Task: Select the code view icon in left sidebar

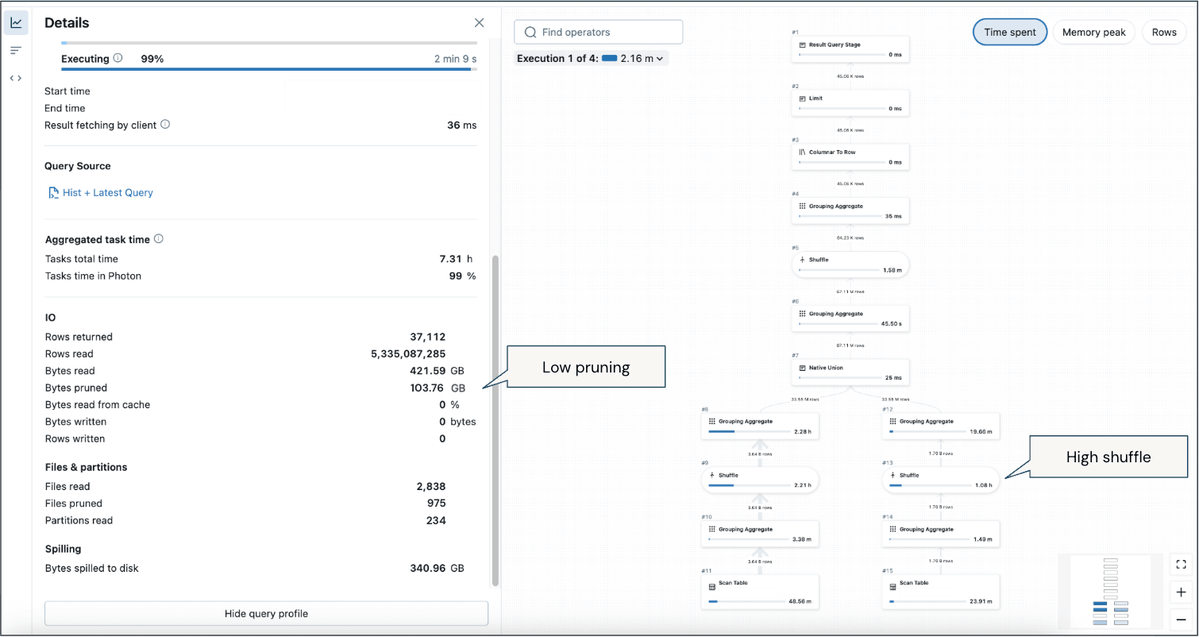Action: pyautogui.click(x=15, y=77)
